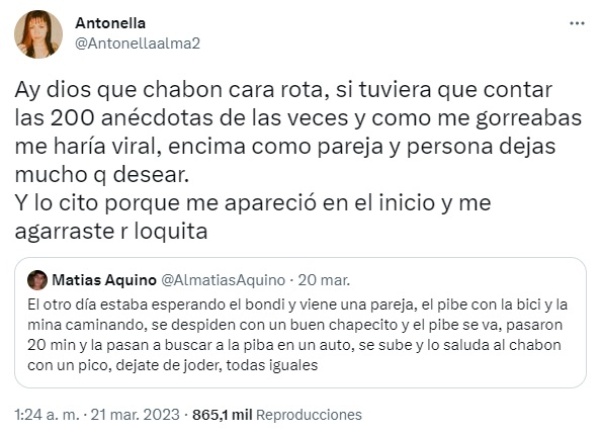Click the 1:24 a. m. timestamp

point(46,414)
